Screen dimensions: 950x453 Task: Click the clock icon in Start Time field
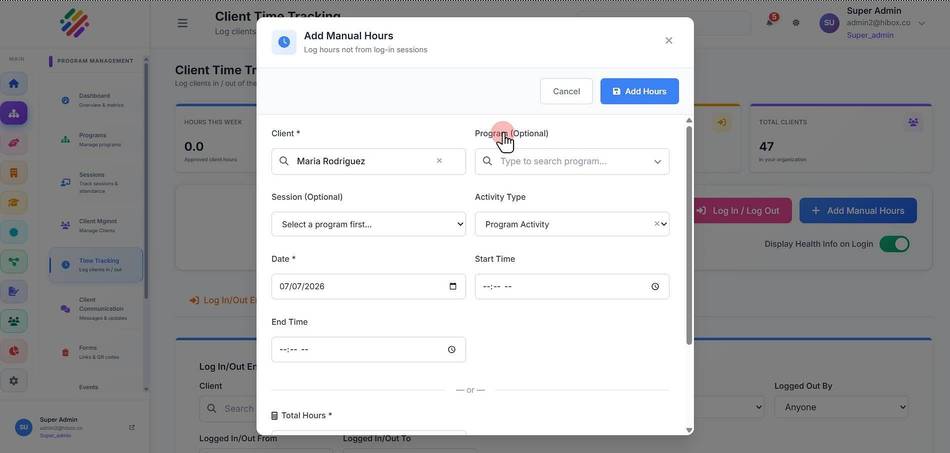tap(655, 286)
